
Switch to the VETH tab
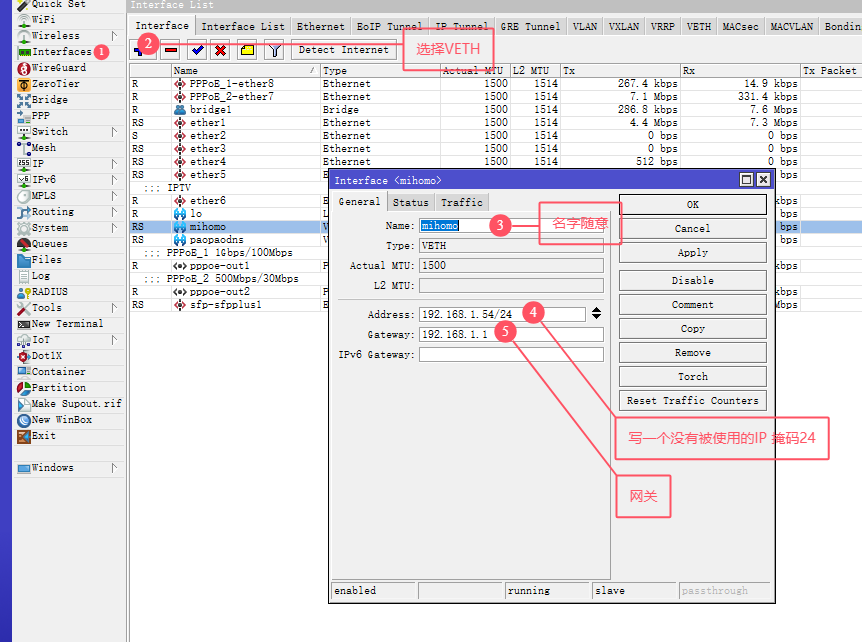coord(698,26)
